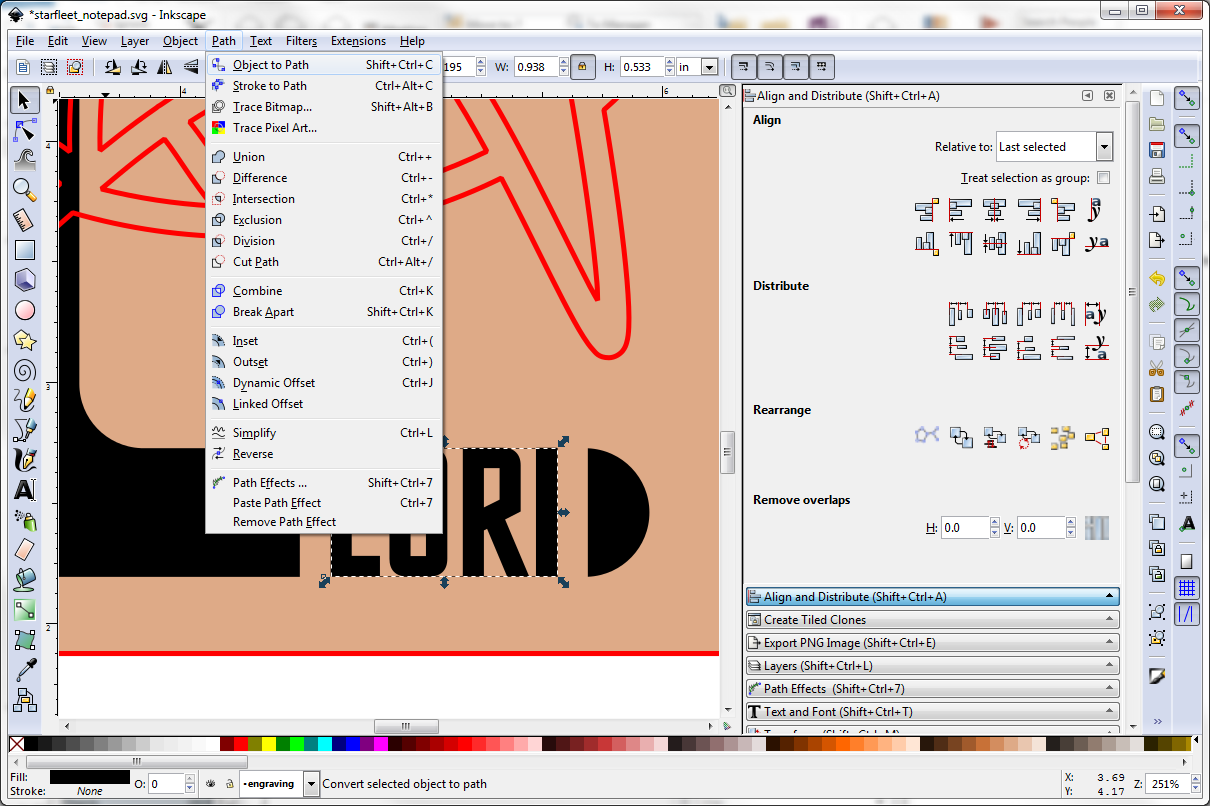Toggle layer visibility eye icon in status bar
Viewport: 1210px width, 806px height.
[210, 784]
